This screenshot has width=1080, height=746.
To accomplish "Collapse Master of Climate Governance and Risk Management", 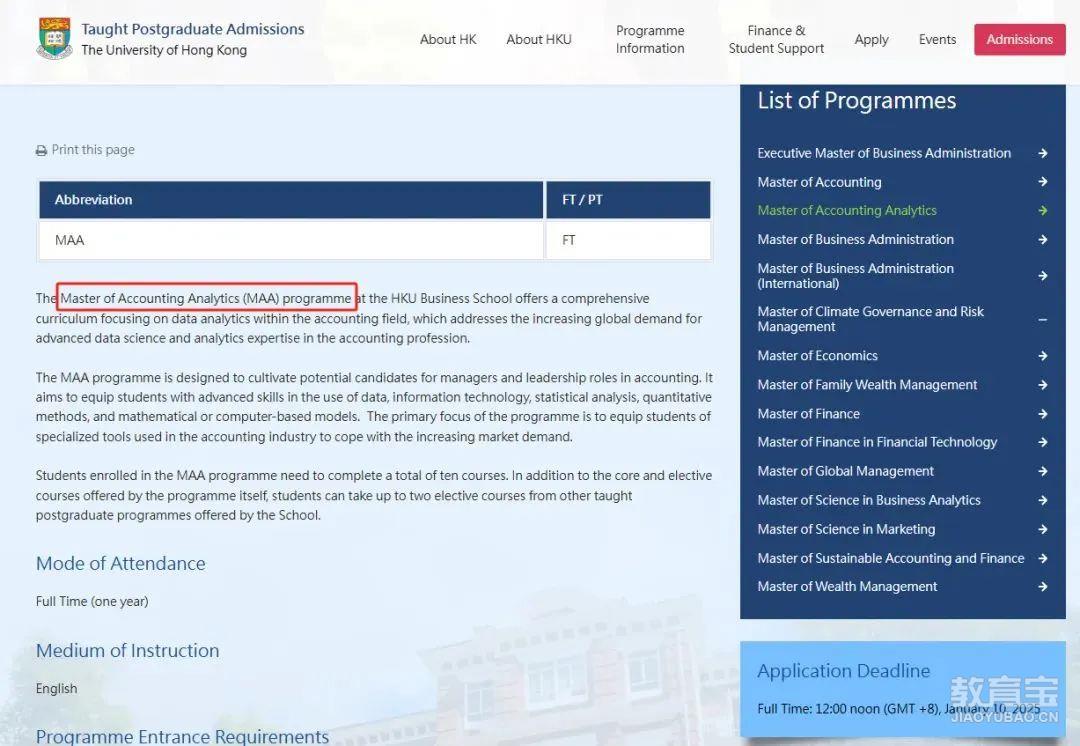I will [1043, 320].
